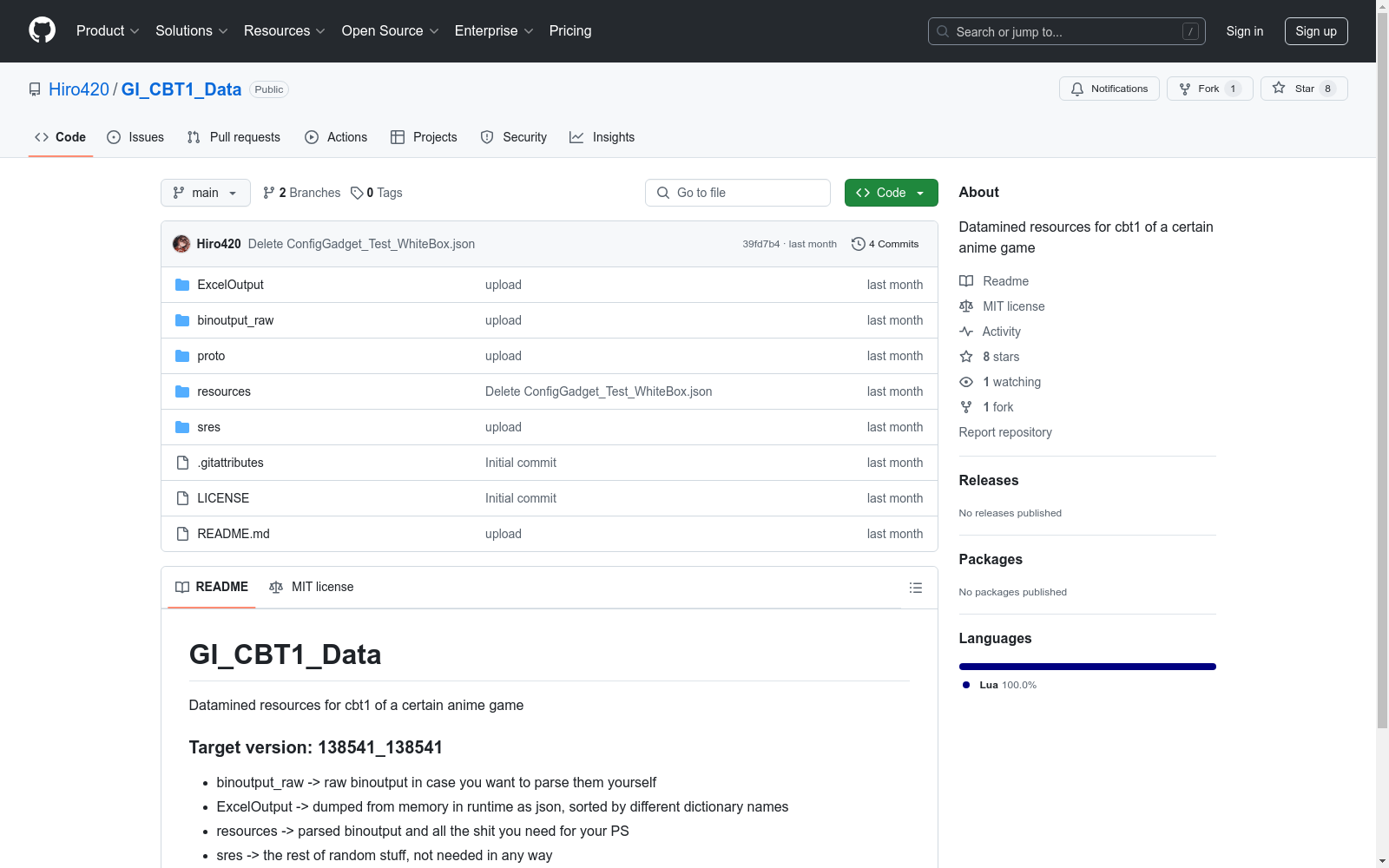The width and height of the screenshot is (1389, 868).
Task: Click the branch icon beside 2 Branches
Action: [269, 193]
